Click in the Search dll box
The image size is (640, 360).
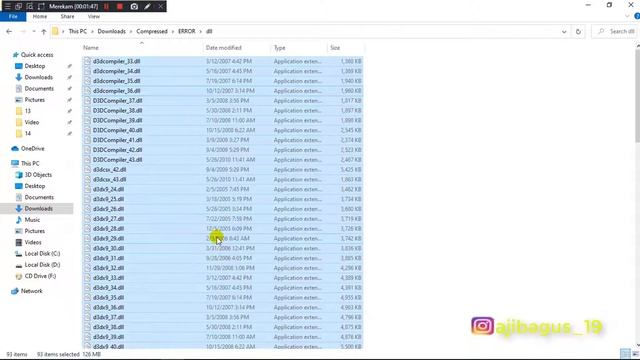[614, 31]
